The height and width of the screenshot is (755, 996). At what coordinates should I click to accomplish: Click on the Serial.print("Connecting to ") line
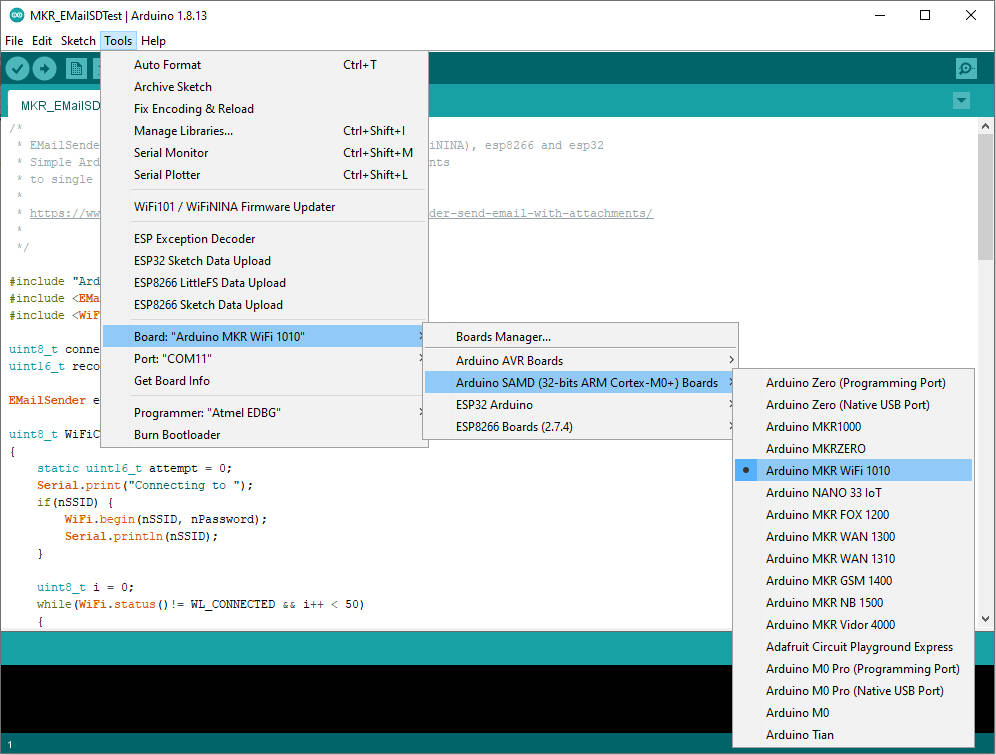(145, 485)
